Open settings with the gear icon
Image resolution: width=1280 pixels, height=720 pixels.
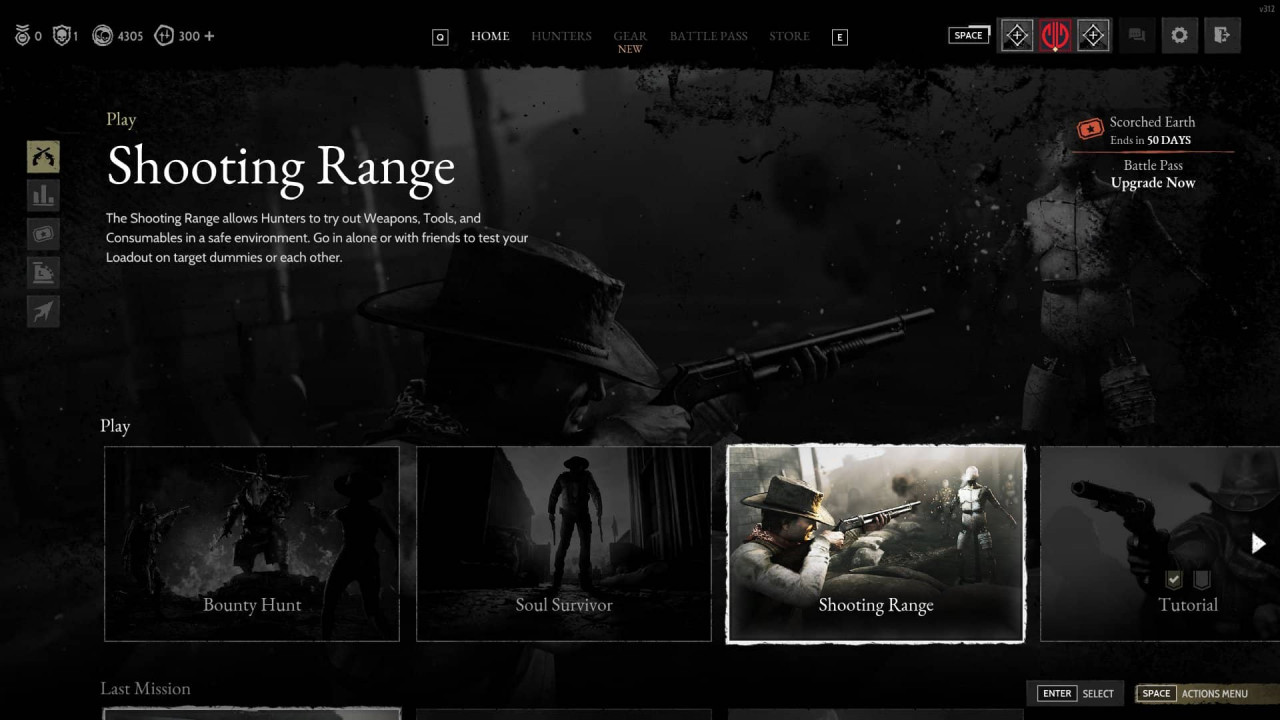1179,36
